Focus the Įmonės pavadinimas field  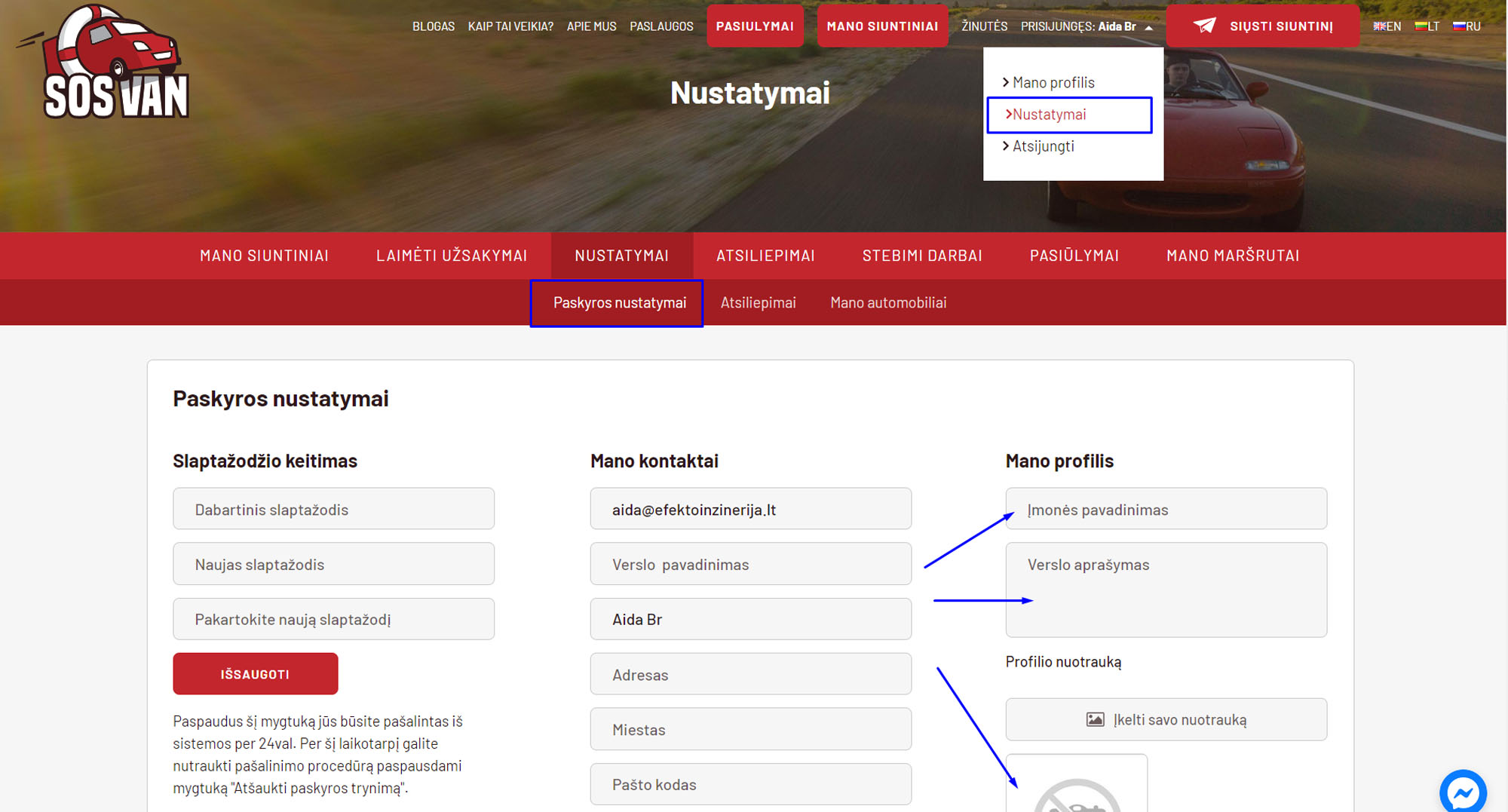[x=1166, y=509]
